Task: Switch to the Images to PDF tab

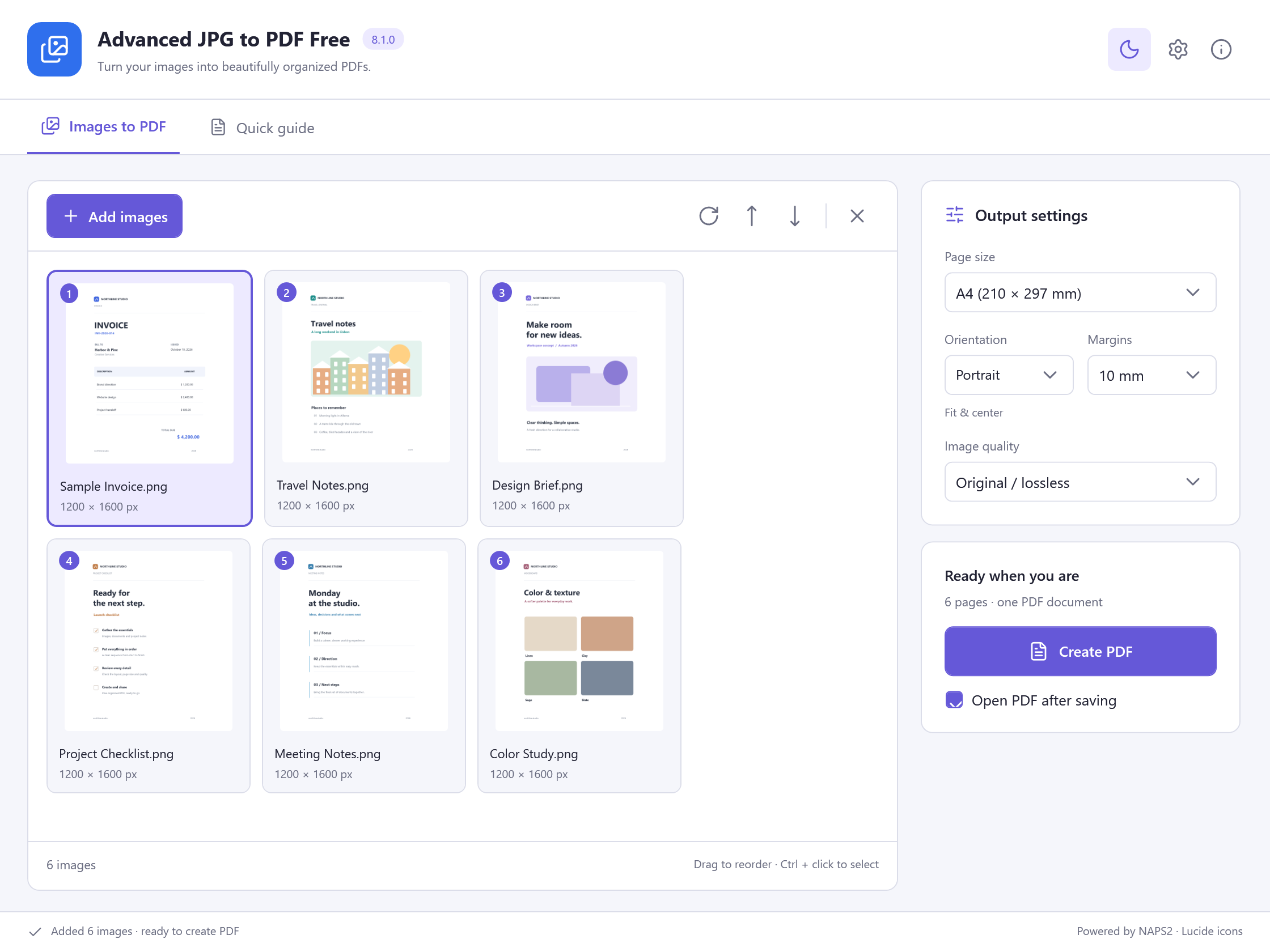Action: tap(103, 127)
